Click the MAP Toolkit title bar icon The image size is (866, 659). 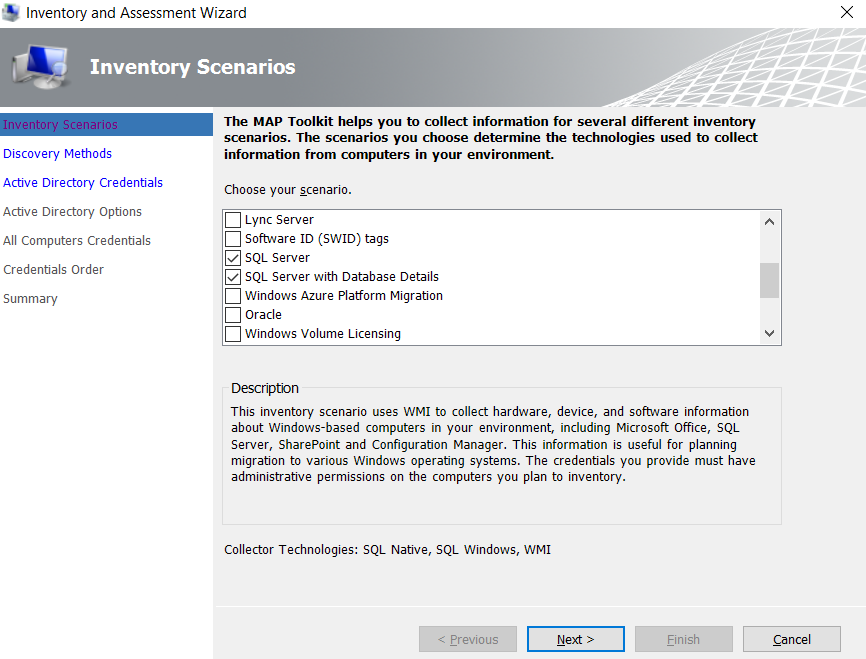point(11,13)
